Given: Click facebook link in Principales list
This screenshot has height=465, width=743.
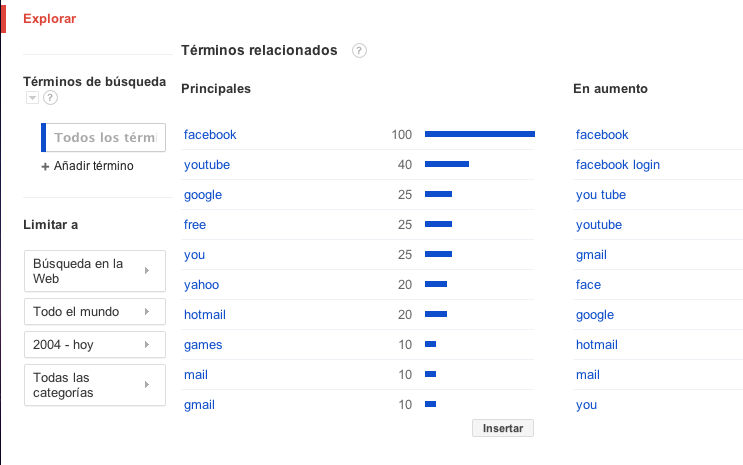Looking at the screenshot, I should point(210,135).
